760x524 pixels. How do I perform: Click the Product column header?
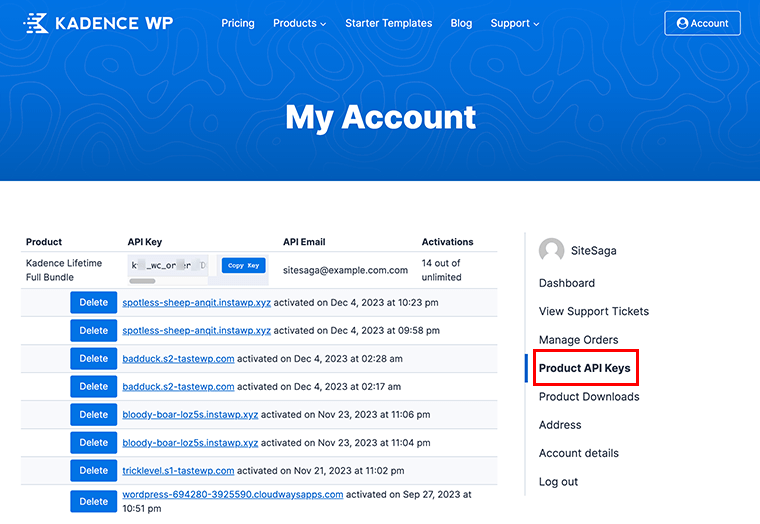44,242
